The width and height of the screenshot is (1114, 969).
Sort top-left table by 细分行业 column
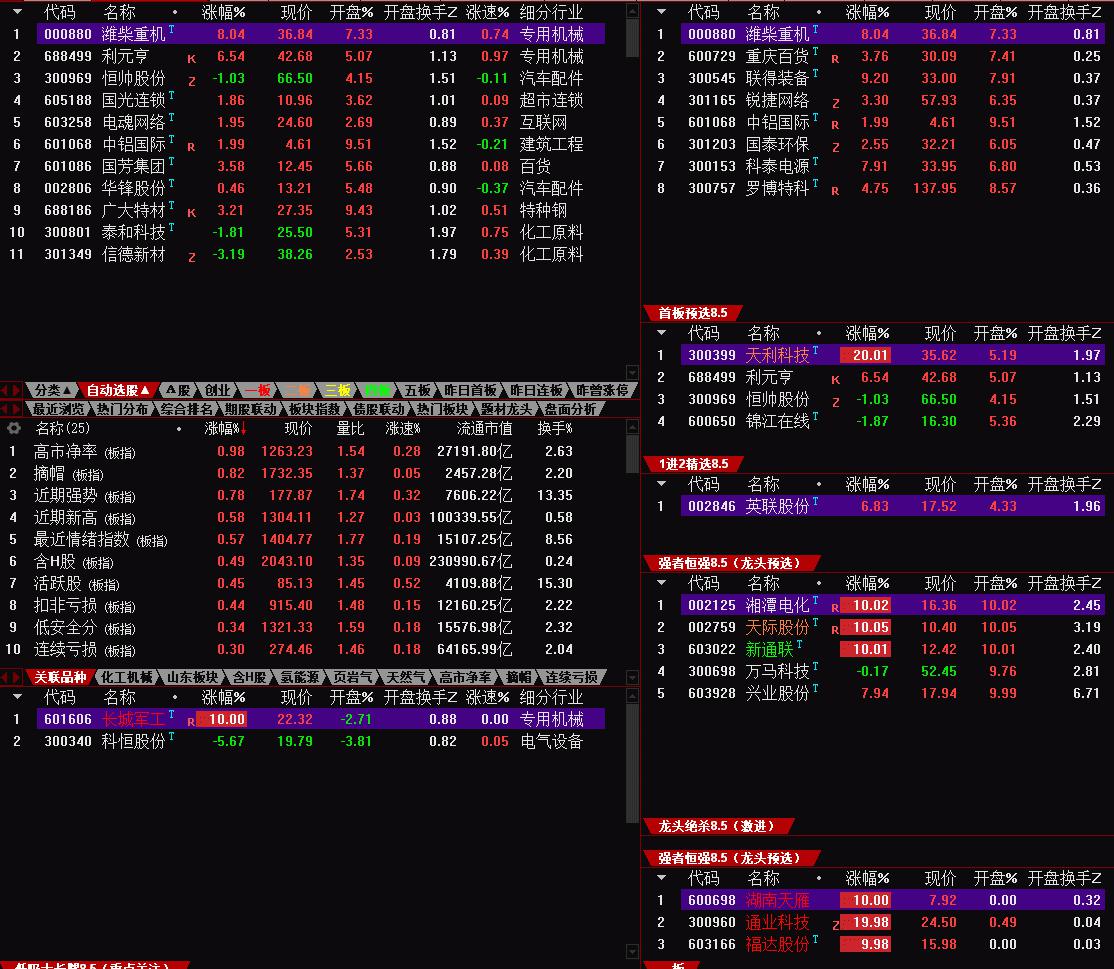coord(551,12)
